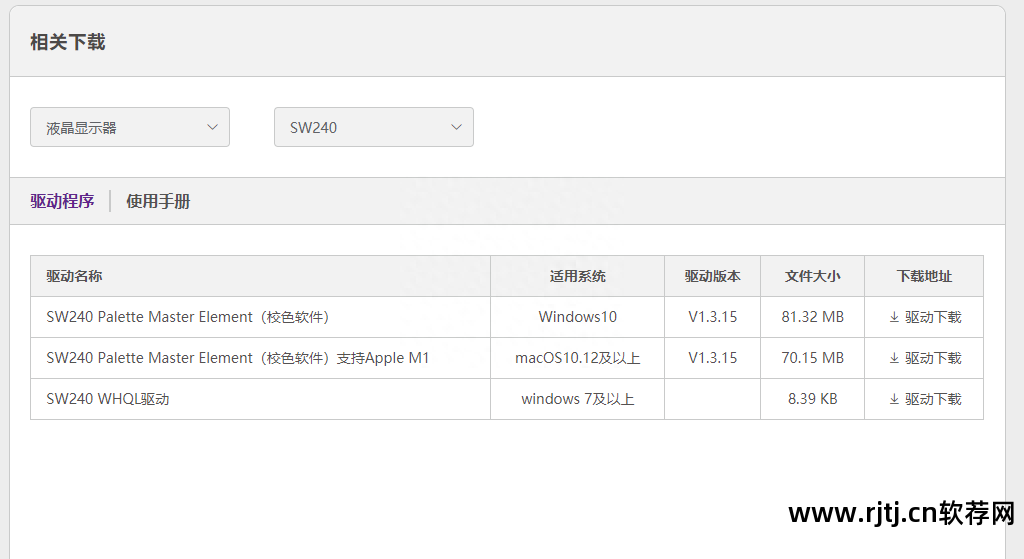
Task: Click the 适用系统 column header
Action: tap(577, 276)
